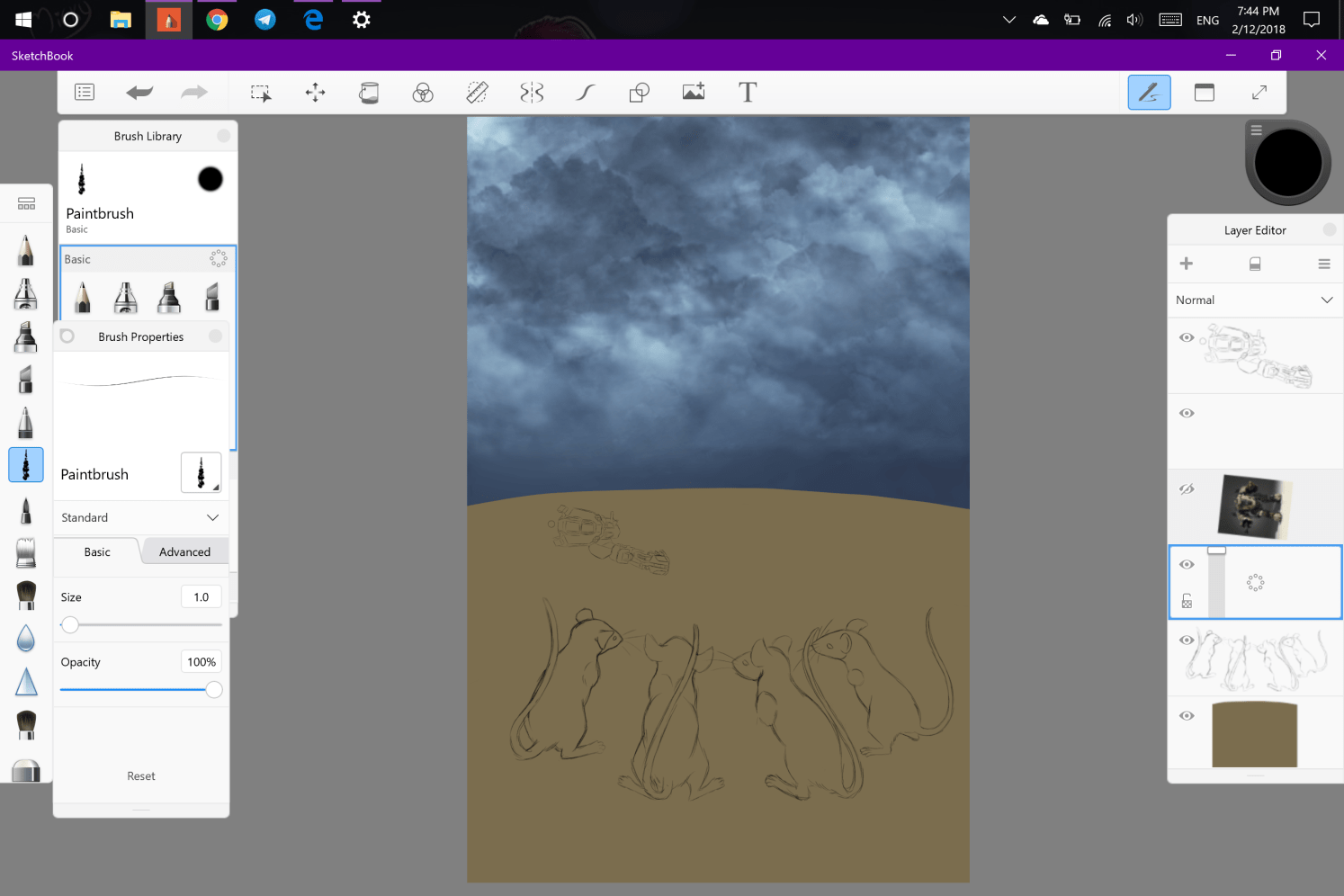The height and width of the screenshot is (896, 1344).
Task: Show the hidden robot photo layer
Action: [1187, 489]
